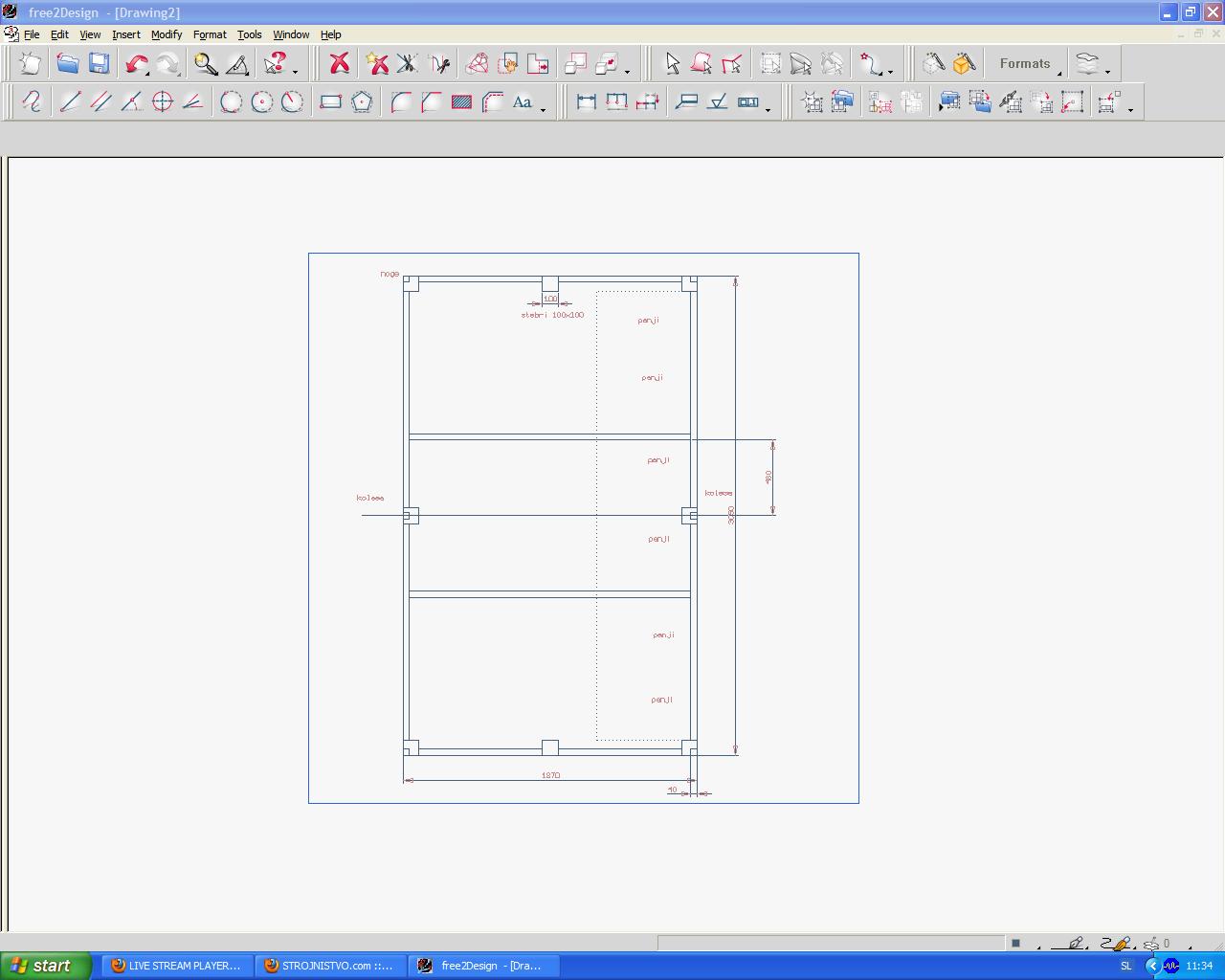Image resolution: width=1225 pixels, height=980 pixels.
Task: Open the Tools menu
Action: pos(249,34)
